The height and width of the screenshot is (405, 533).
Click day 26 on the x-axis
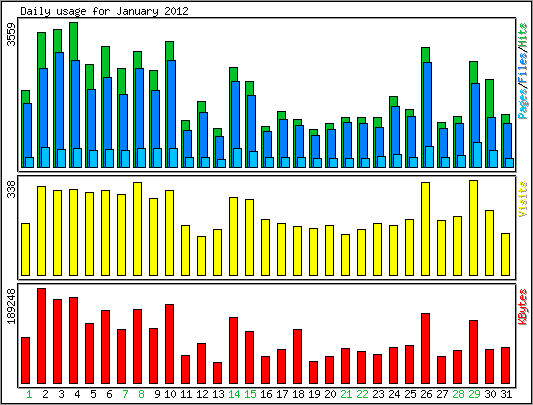426,394
